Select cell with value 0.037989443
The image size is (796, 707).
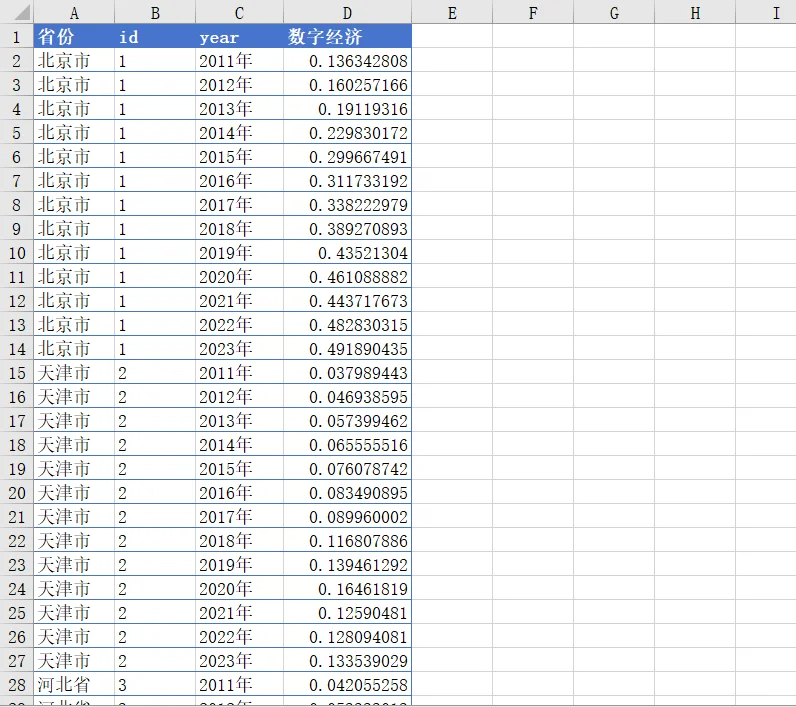[347, 373]
